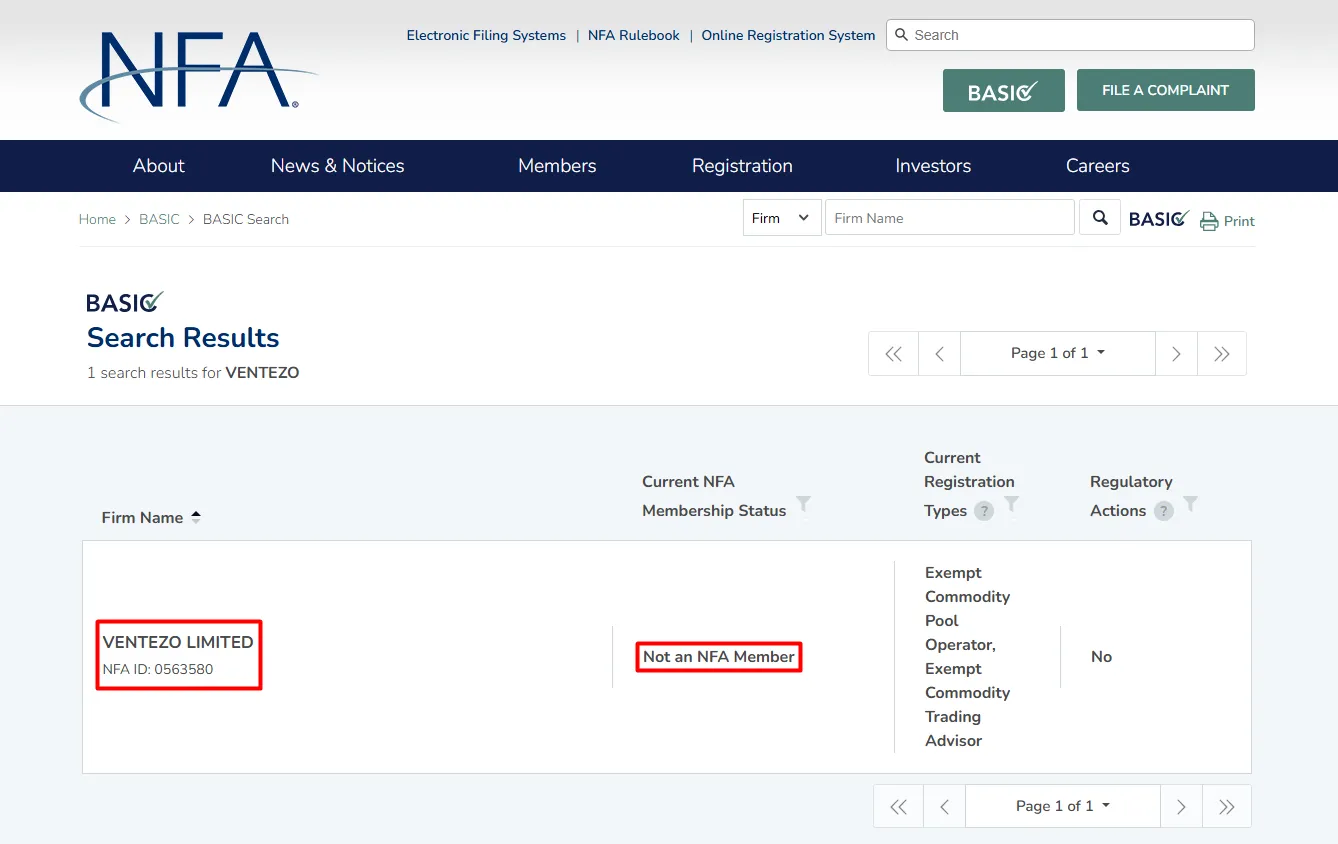Viewport: 1338px width, 844px height.
Task: Open the Members menu
Action: (x=557, y=166)
